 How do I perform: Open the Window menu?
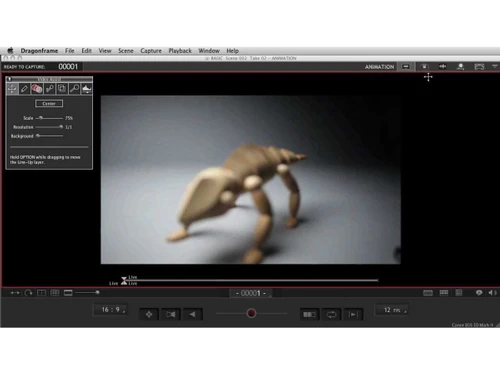209,51
